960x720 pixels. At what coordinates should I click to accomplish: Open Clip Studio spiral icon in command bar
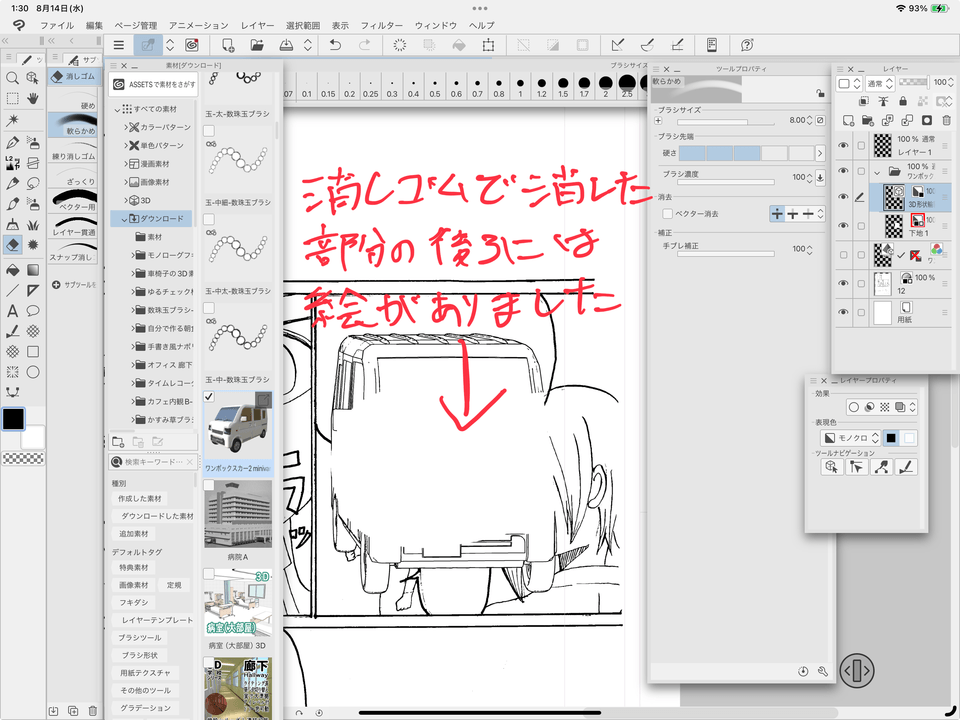pyautogui.click(x=192, y=45)
